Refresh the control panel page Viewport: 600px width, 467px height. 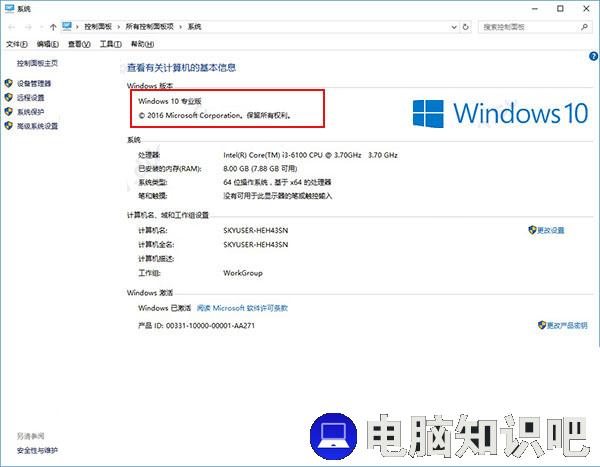click(466, 27)
